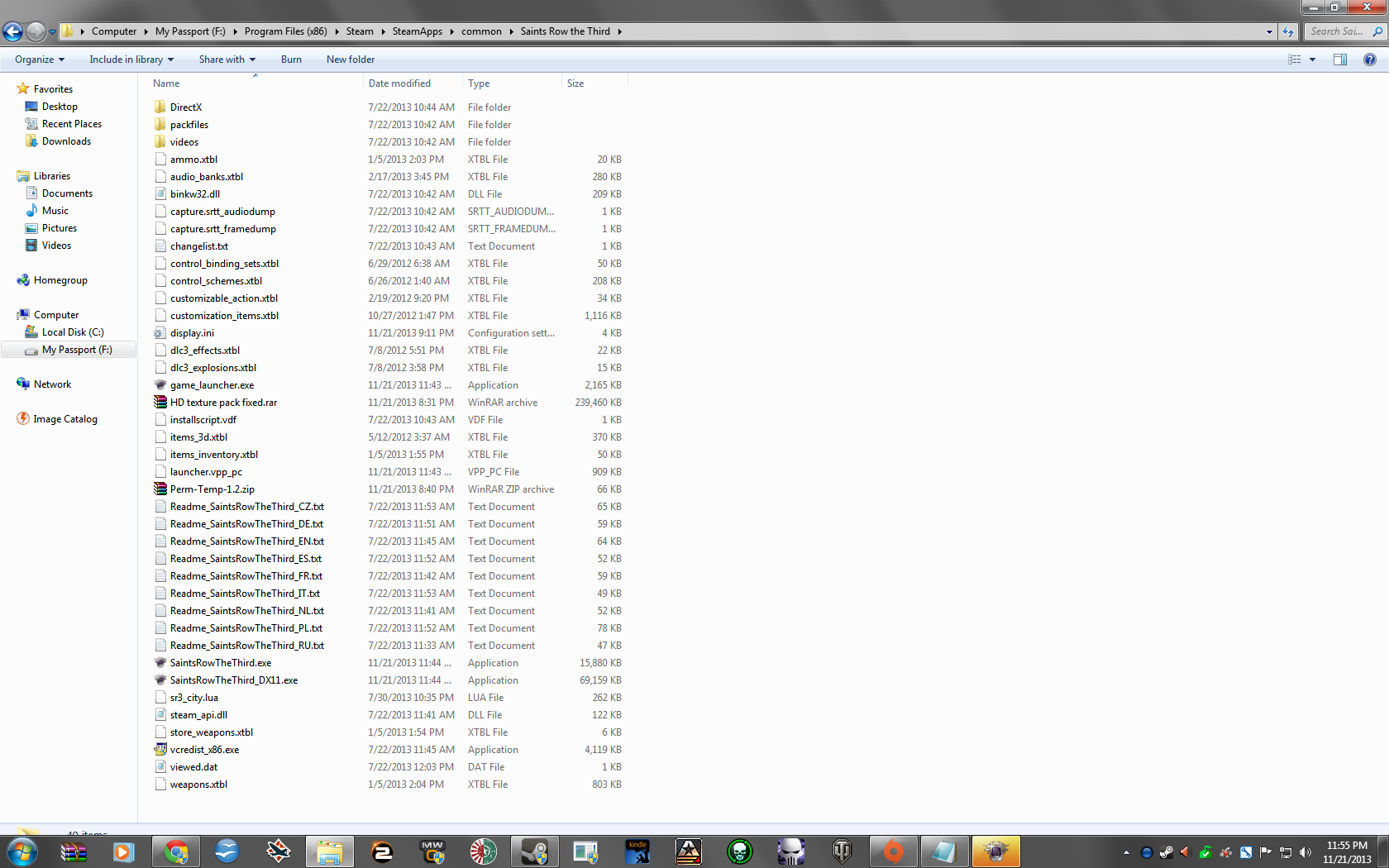Toggle the preview pane icon
This screenshot has height=868, width=1389.
1340,60
